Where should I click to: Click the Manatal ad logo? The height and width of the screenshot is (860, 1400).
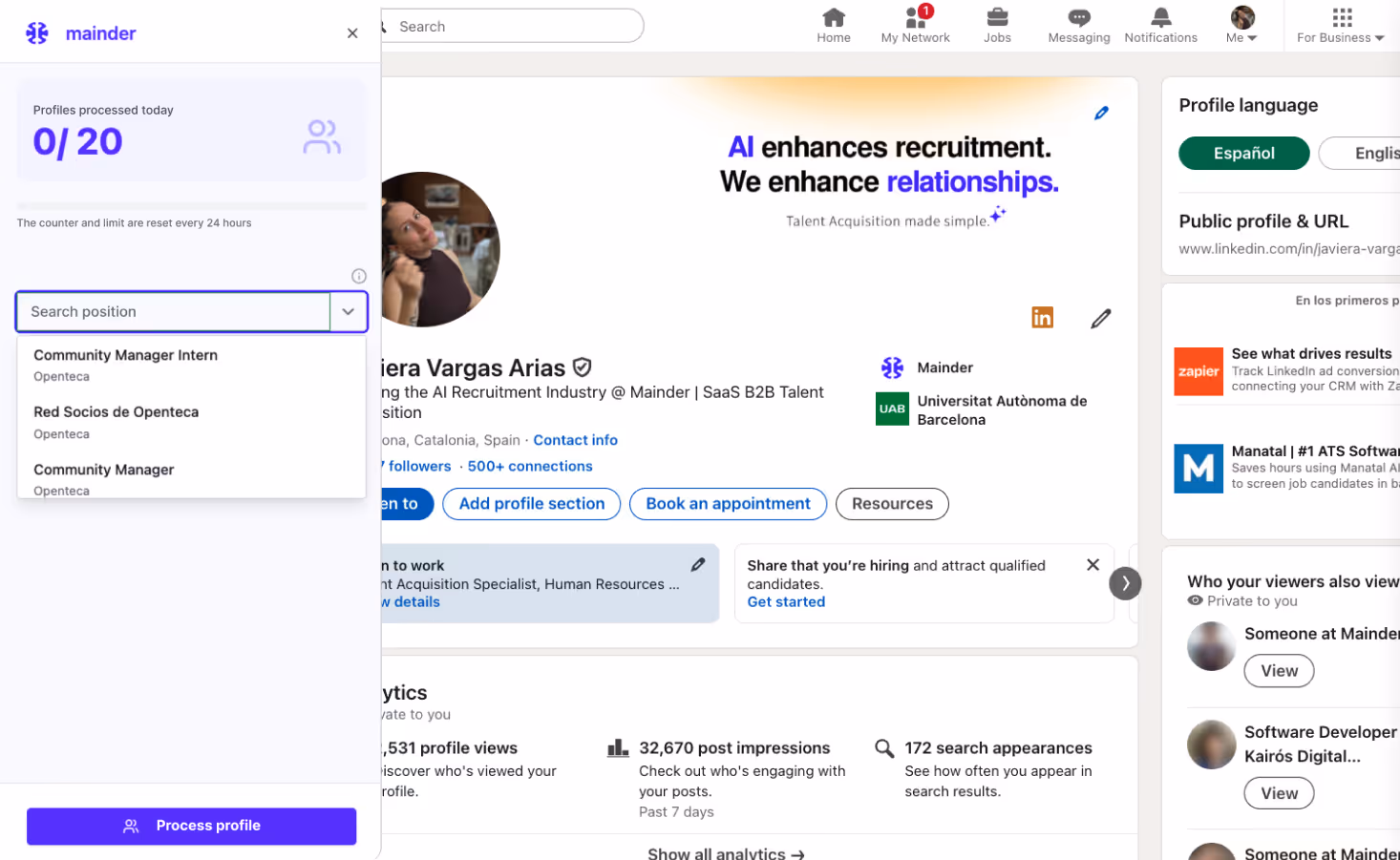1198,469
